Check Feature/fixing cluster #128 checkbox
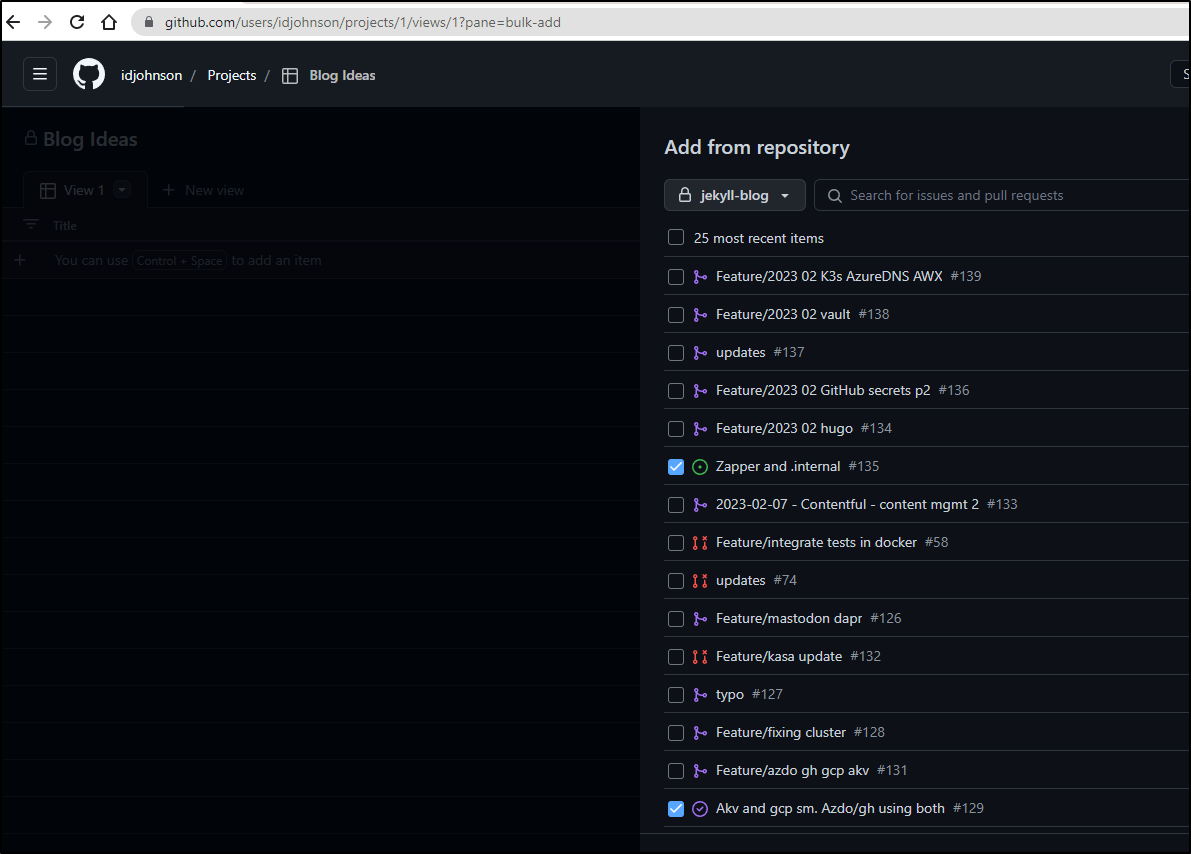 coord(676,732)
